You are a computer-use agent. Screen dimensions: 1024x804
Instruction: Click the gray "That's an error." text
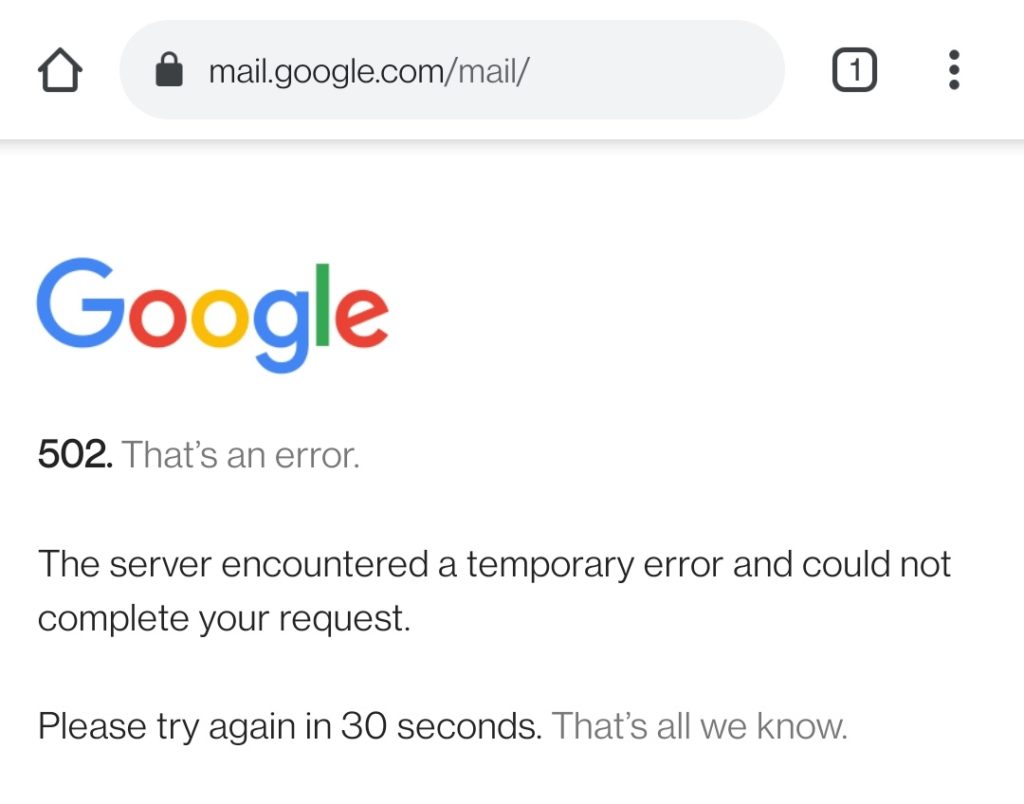pyautogui.click(x=240, y=455)
